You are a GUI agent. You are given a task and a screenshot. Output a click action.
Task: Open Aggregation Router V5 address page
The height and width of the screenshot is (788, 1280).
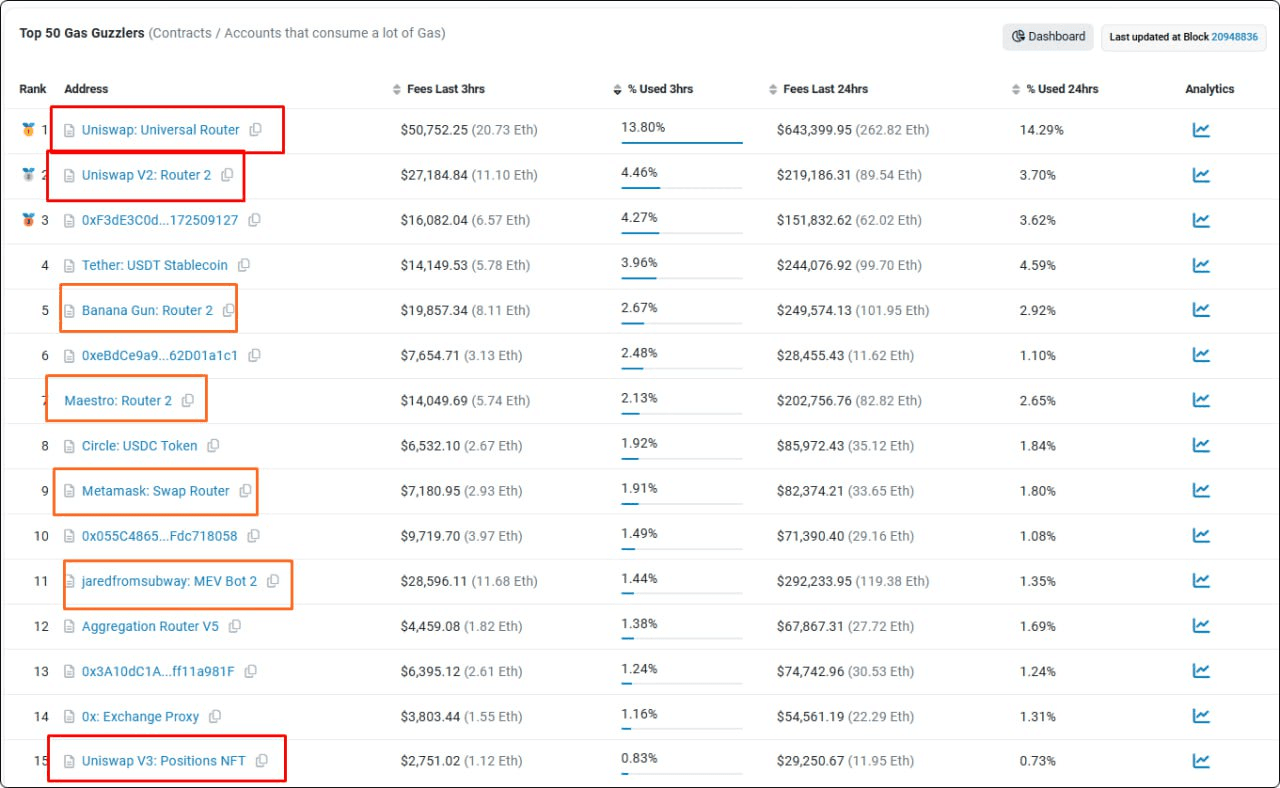click(x=150, y=626)
